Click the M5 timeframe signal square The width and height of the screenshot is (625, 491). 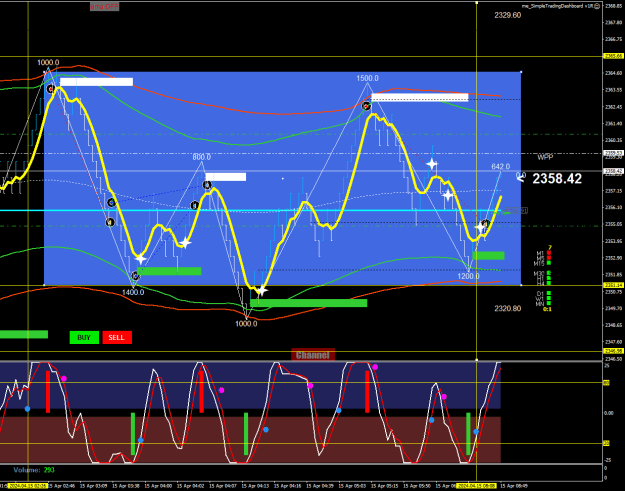[x=549, y=257]
